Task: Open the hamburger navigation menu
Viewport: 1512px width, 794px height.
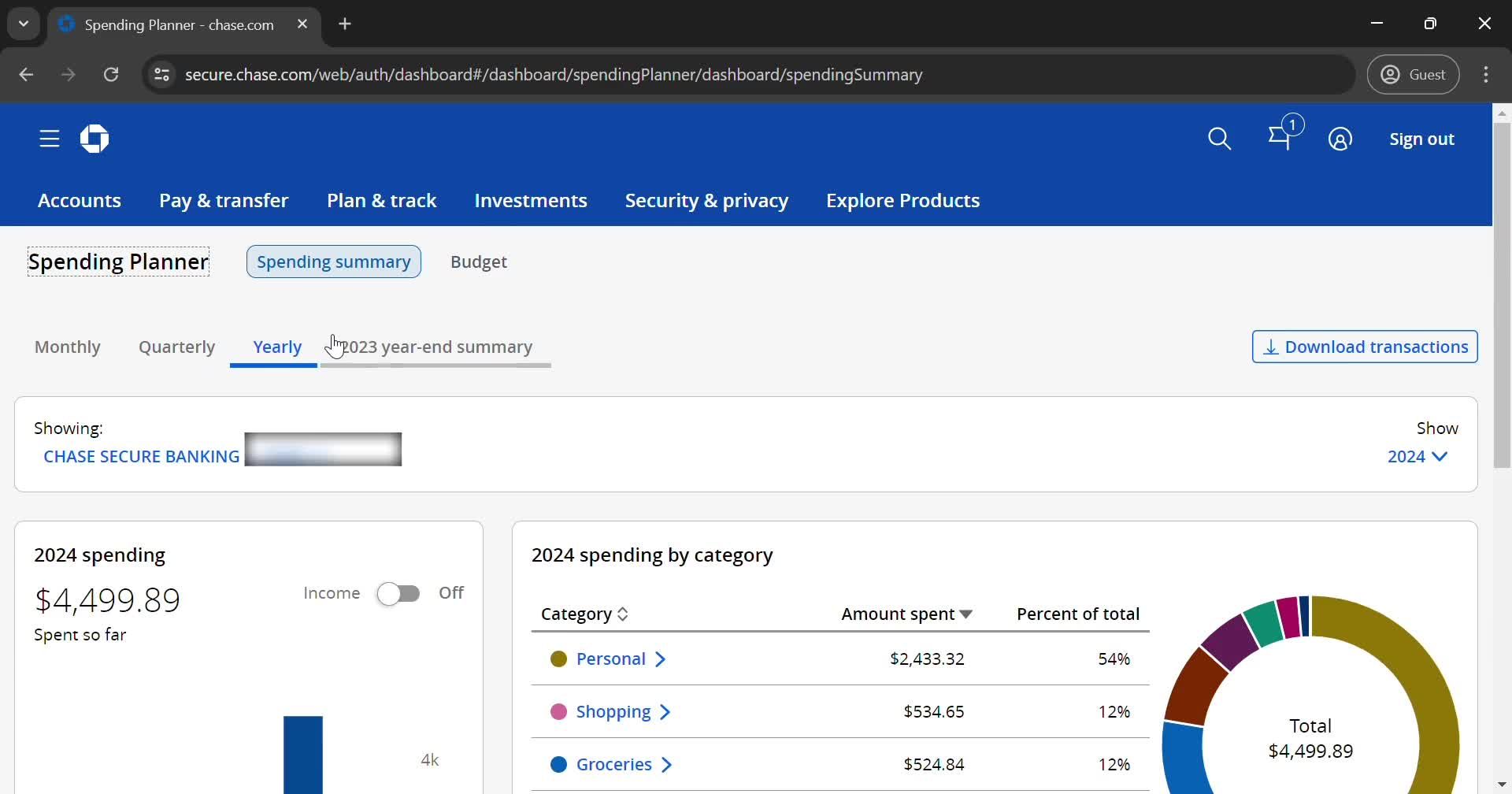Action: click(x=50, y=139)
